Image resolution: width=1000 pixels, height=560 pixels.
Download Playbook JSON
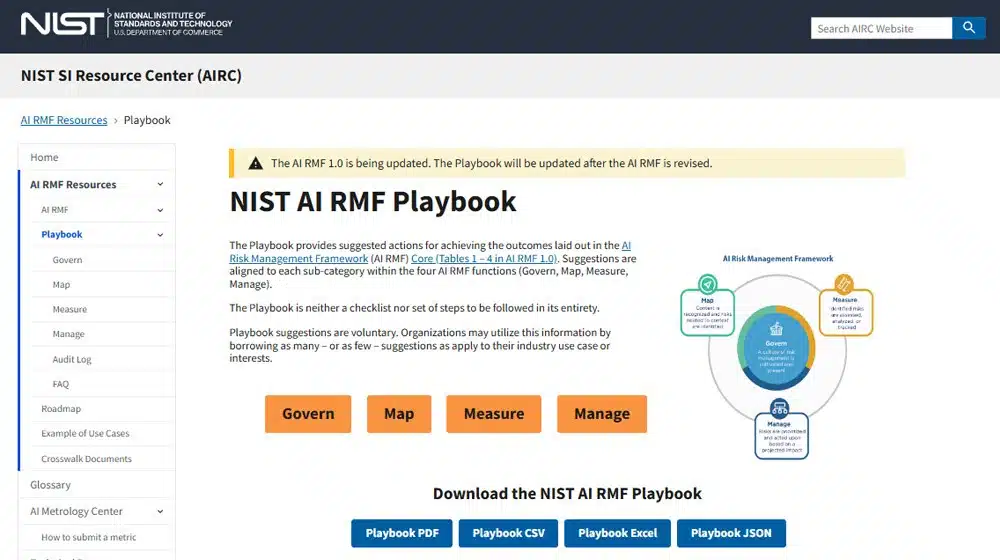[x=731, y=533]
